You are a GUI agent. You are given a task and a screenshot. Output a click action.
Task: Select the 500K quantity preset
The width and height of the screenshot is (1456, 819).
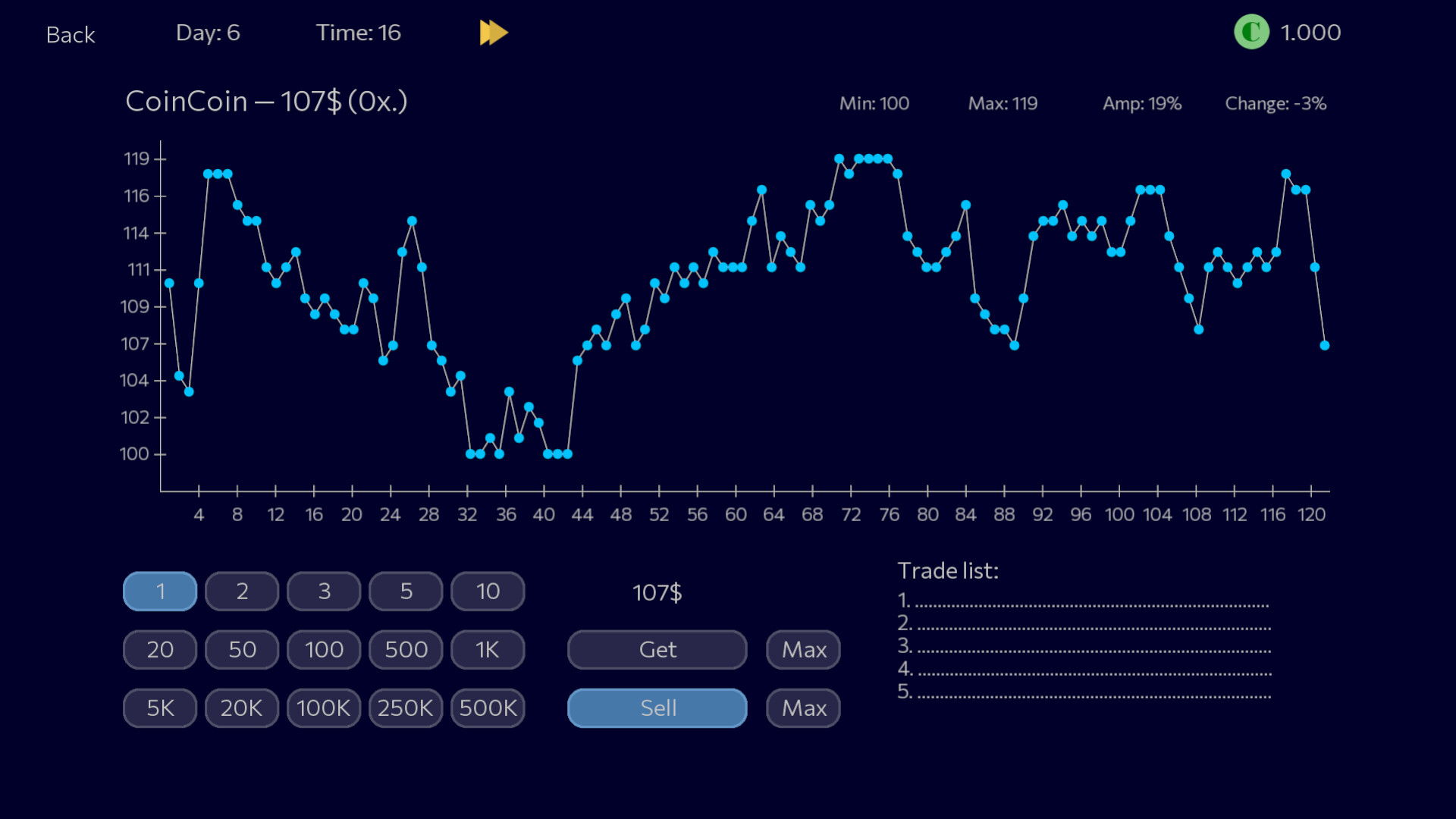[x=487, y=708]
